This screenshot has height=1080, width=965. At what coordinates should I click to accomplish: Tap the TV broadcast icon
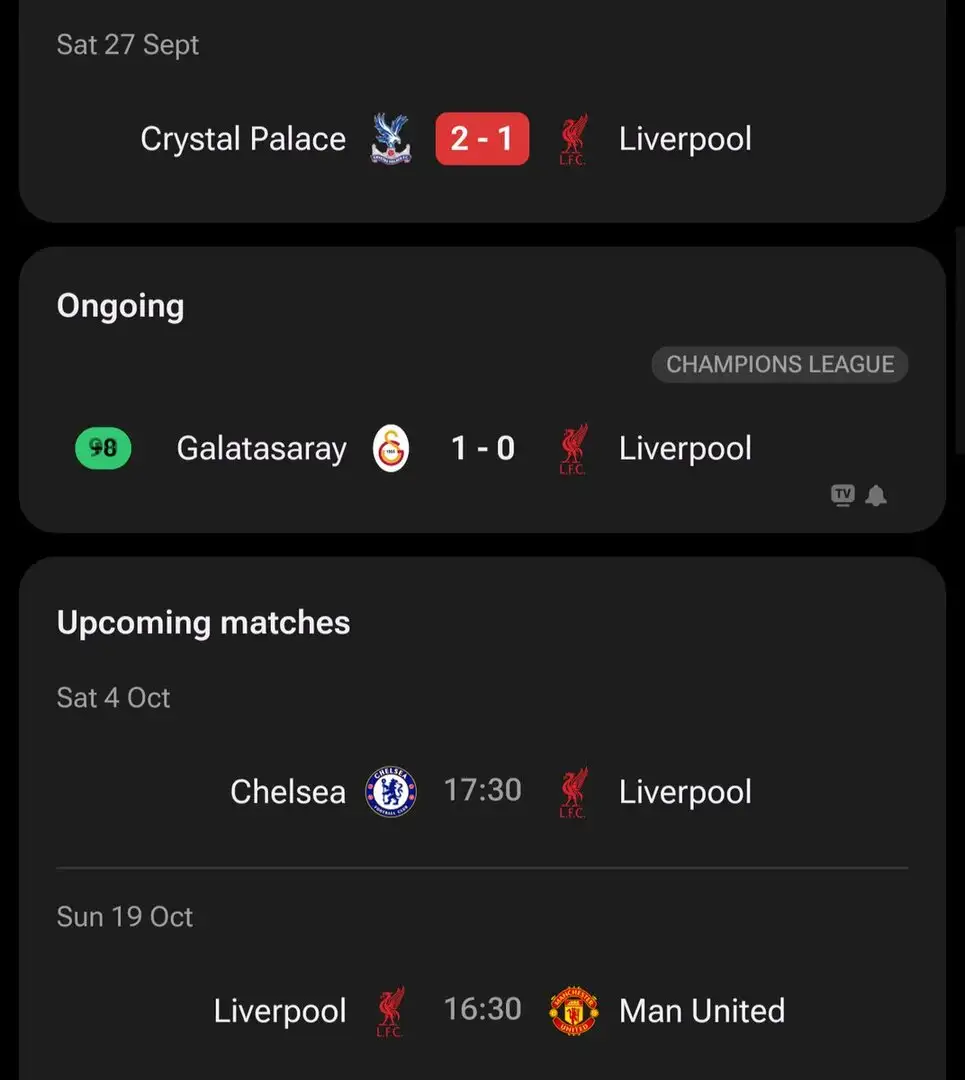pos(843,495)
